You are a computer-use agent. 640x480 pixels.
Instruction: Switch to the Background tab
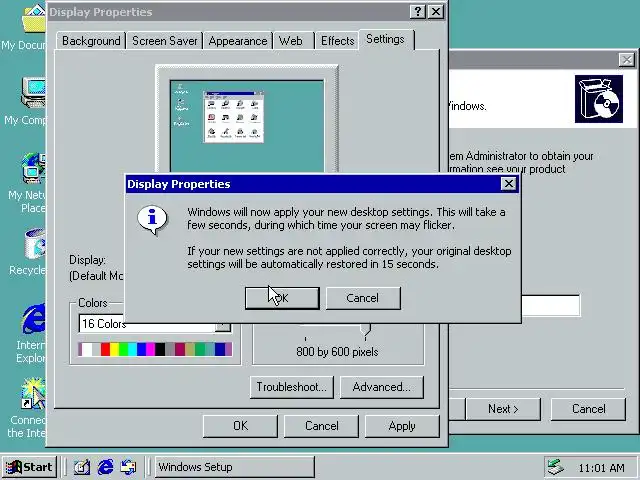coord(91,41)
